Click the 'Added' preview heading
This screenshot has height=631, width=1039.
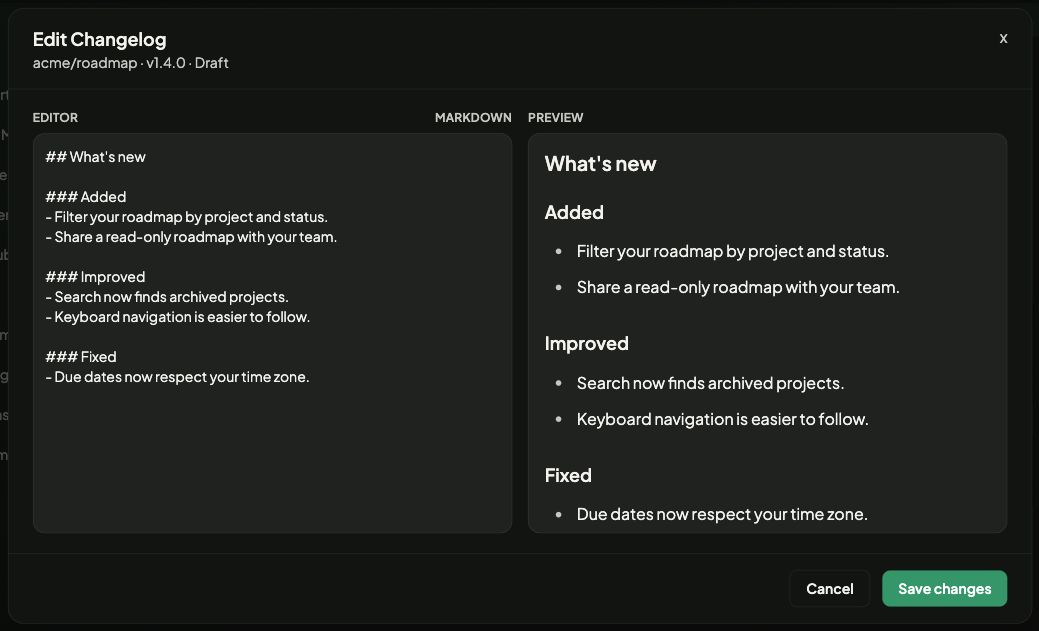pyautogui.click(x=574, y=212)
